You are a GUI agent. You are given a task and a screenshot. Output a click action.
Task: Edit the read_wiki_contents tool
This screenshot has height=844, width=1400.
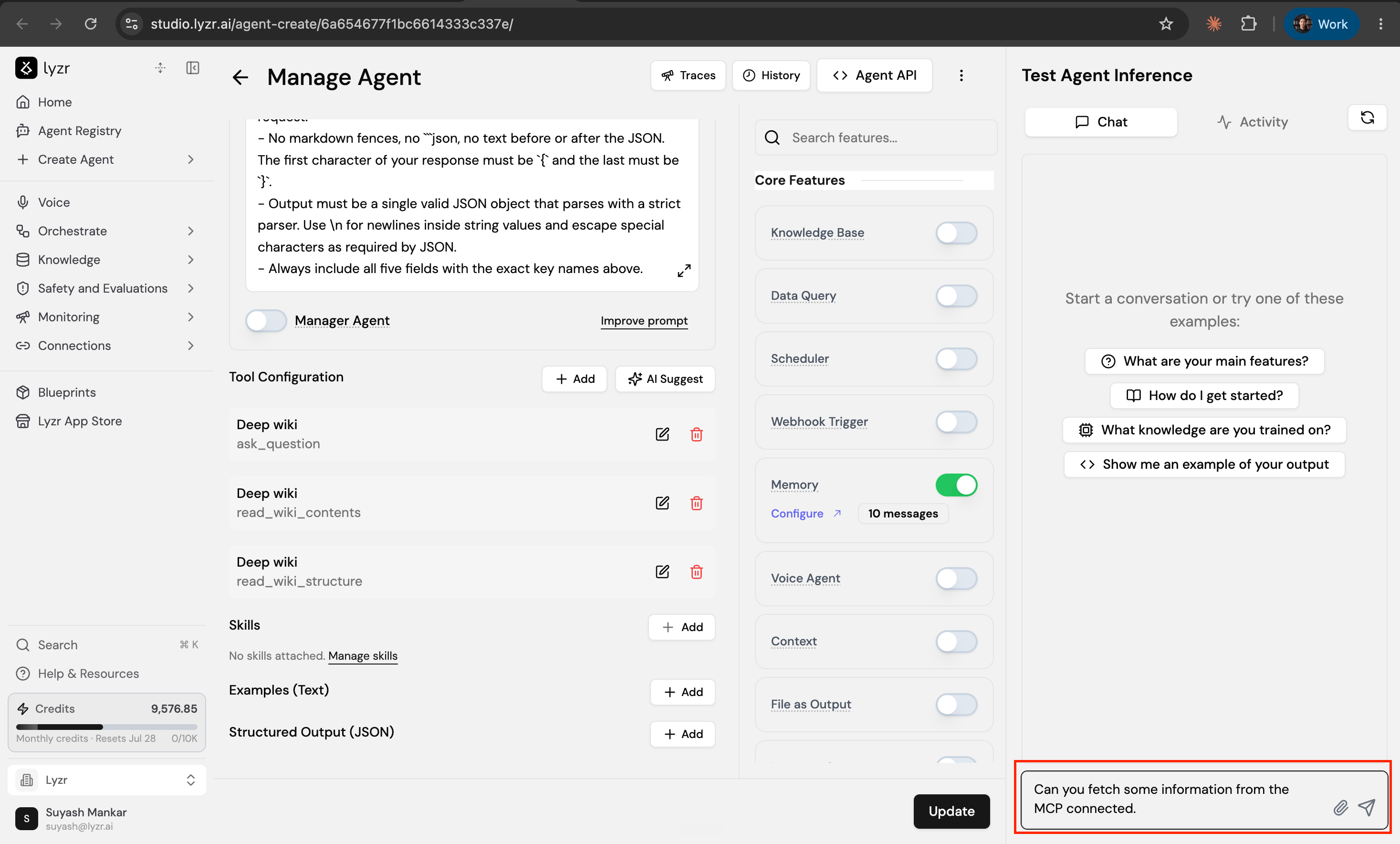[x=662, y=503]
